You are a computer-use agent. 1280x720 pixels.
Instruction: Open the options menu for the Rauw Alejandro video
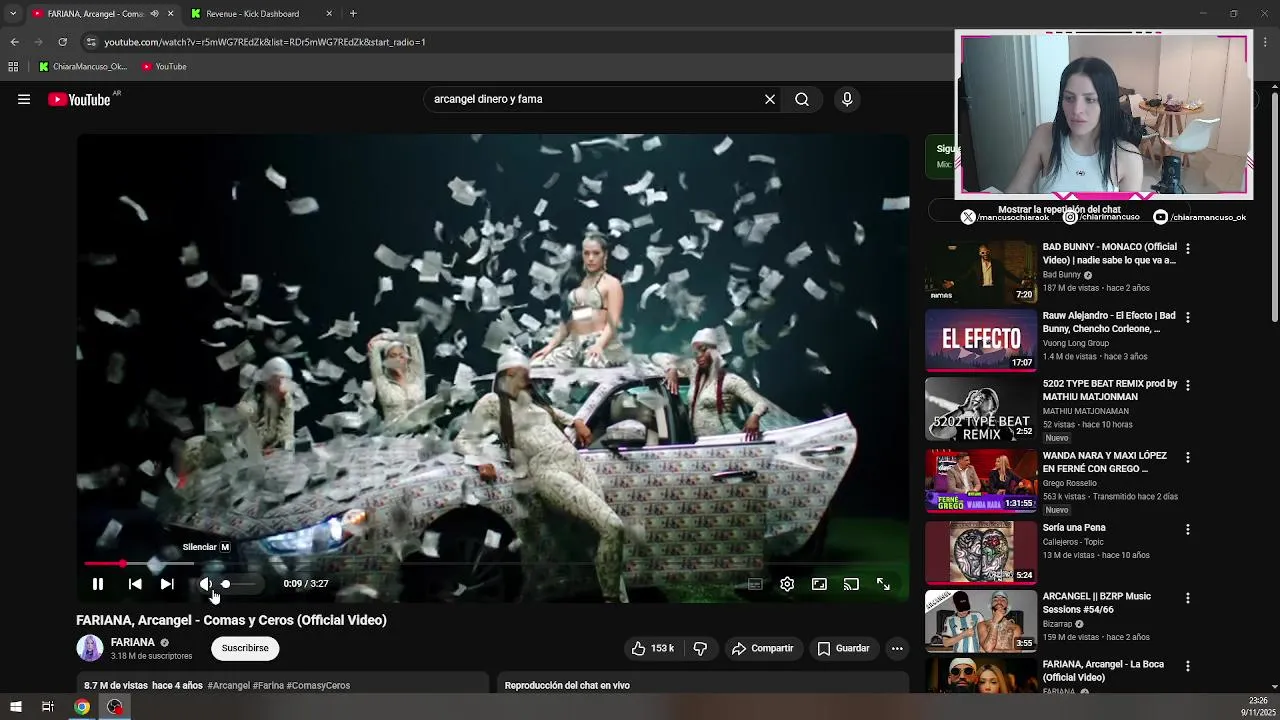(1188, 316)
